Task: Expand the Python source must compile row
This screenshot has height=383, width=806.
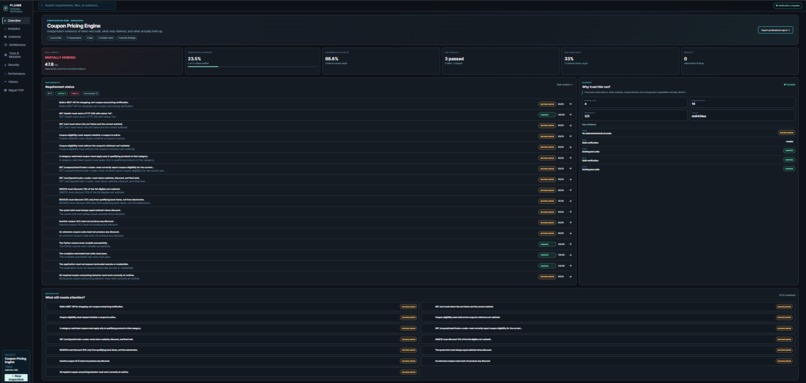Action: tap(309, 244)
